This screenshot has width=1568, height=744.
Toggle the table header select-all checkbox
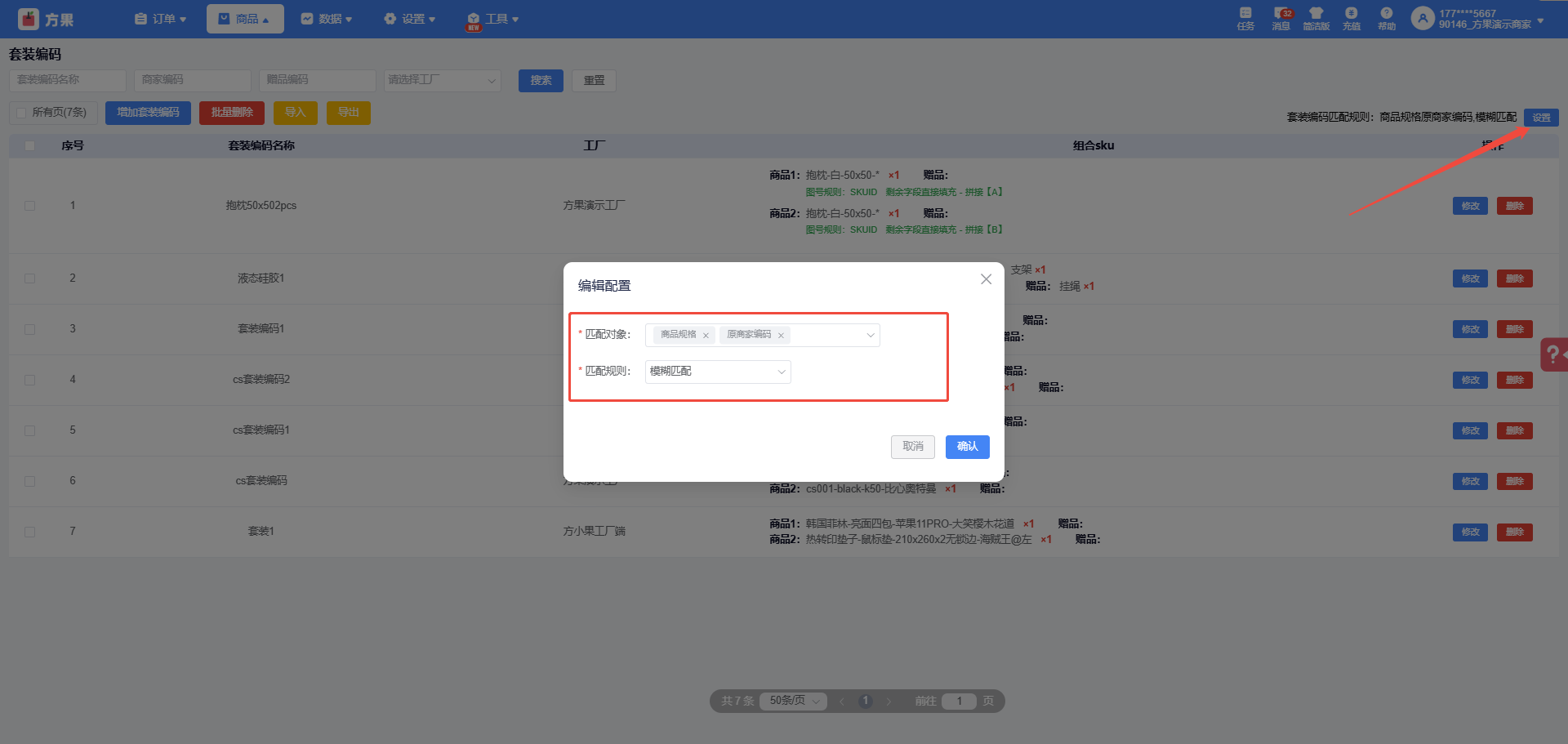30,146
